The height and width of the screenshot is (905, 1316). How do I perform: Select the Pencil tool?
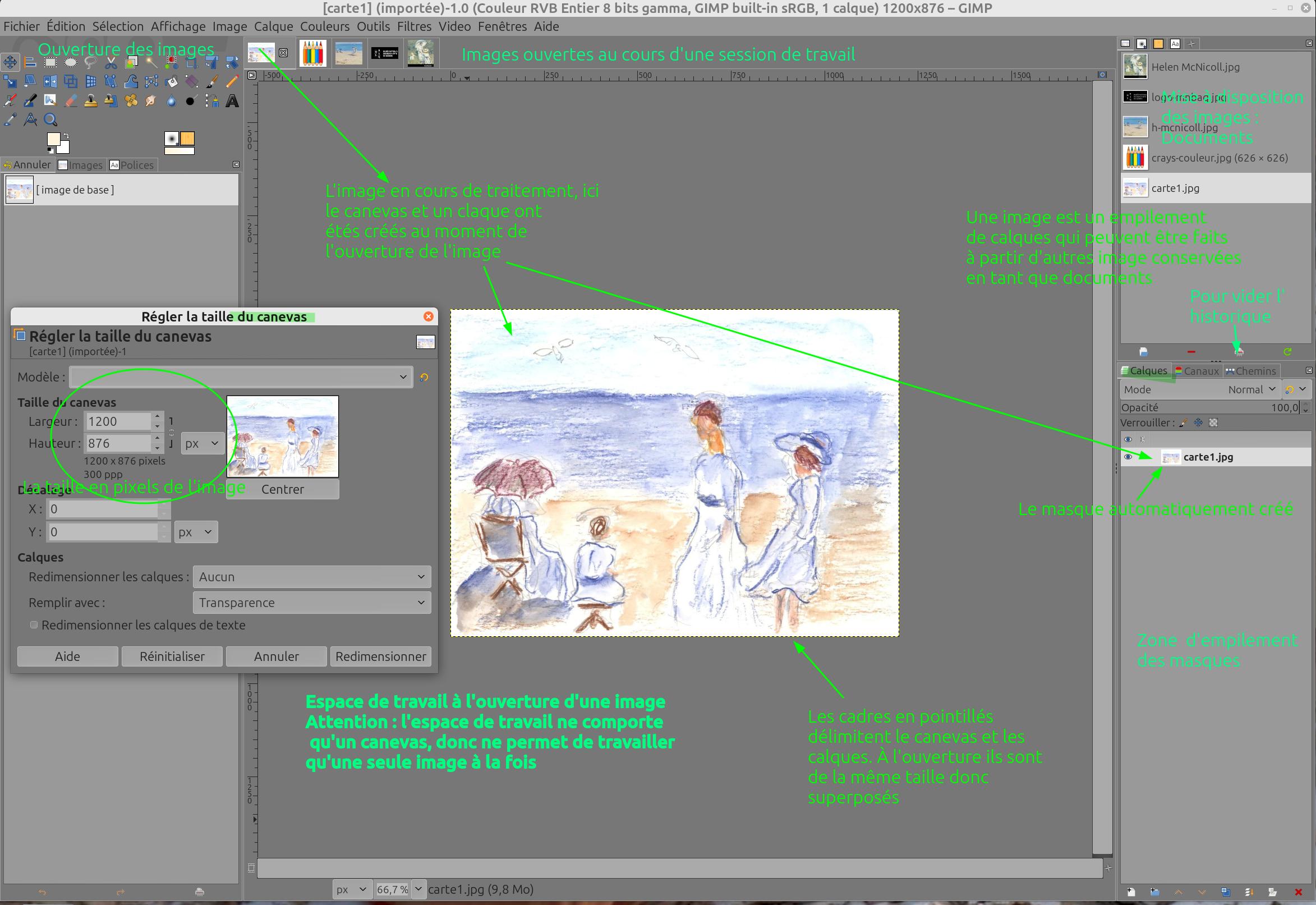point(232,82)
